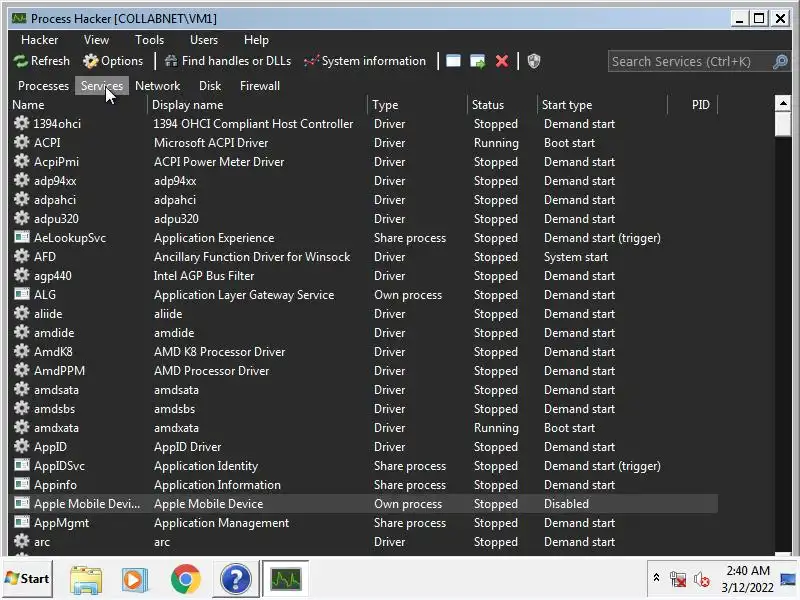Open the Windows Start button
800x600 pixels.
27,579
